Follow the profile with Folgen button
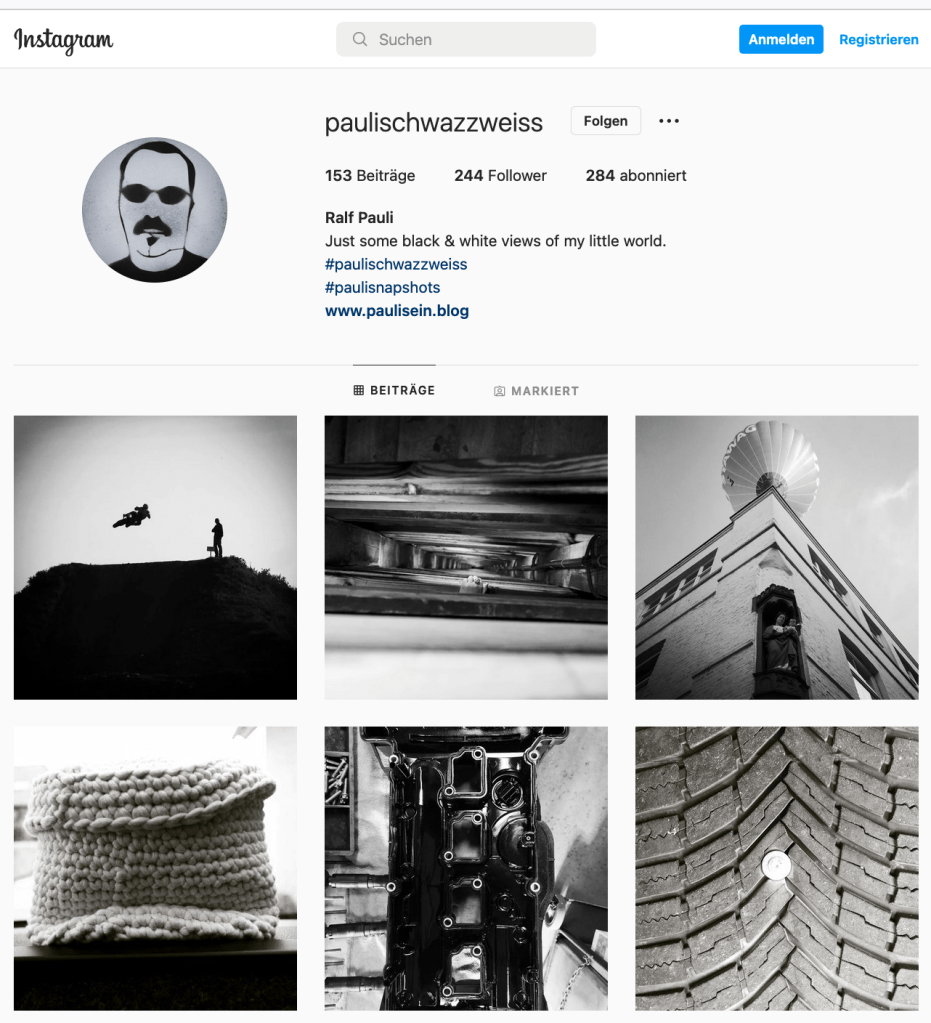Image resolution: width=931 pixels, height=1023 pixels. click(x=605, y=121)
